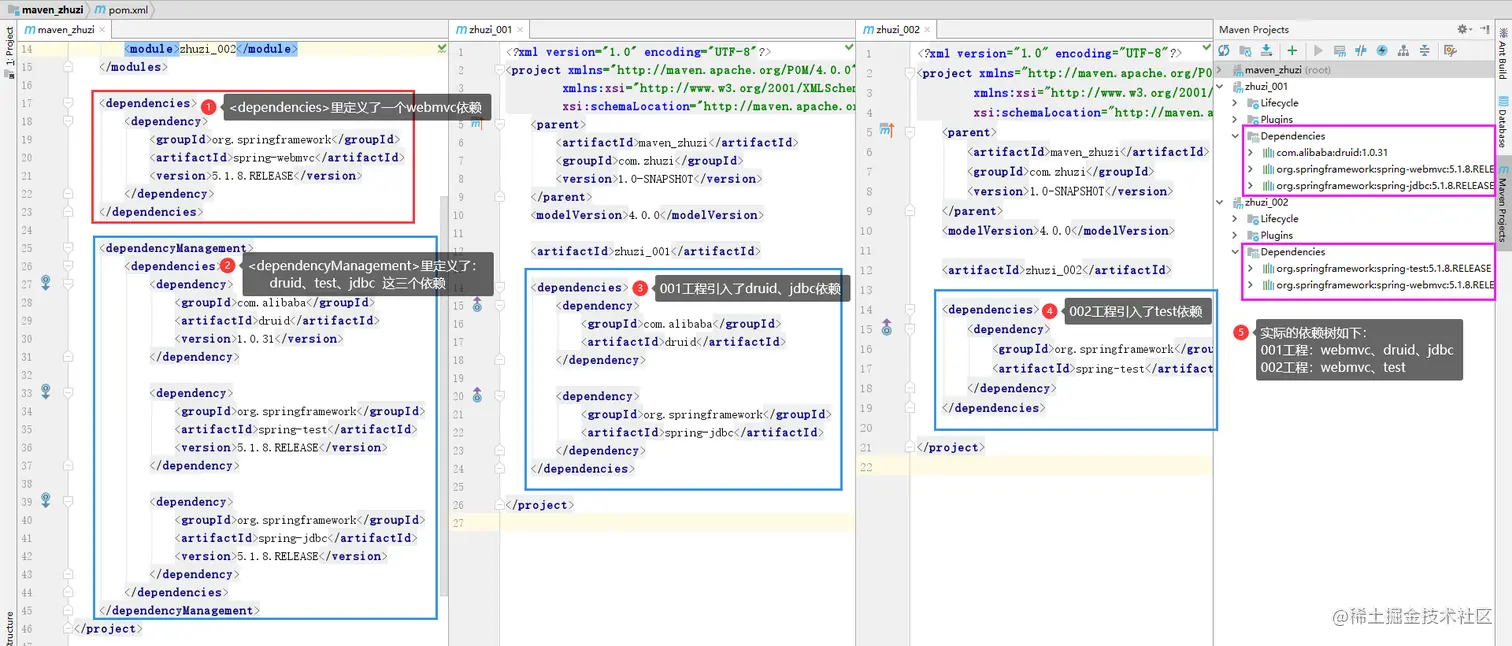Collapse all nodes in Maven Projects

pyautogui.click(x=1424, y=50)
